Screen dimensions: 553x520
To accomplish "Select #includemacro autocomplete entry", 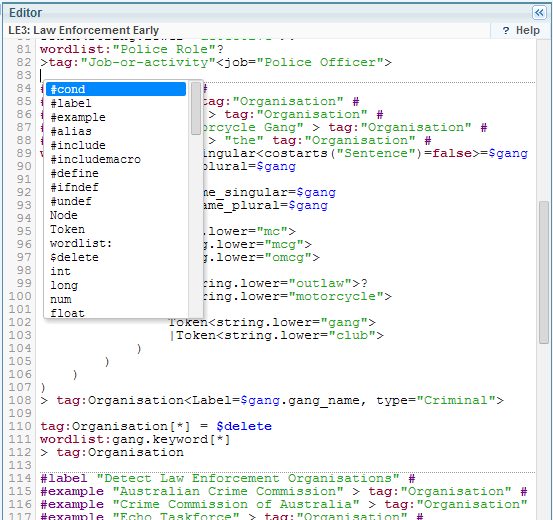I will tap(116, 159).
